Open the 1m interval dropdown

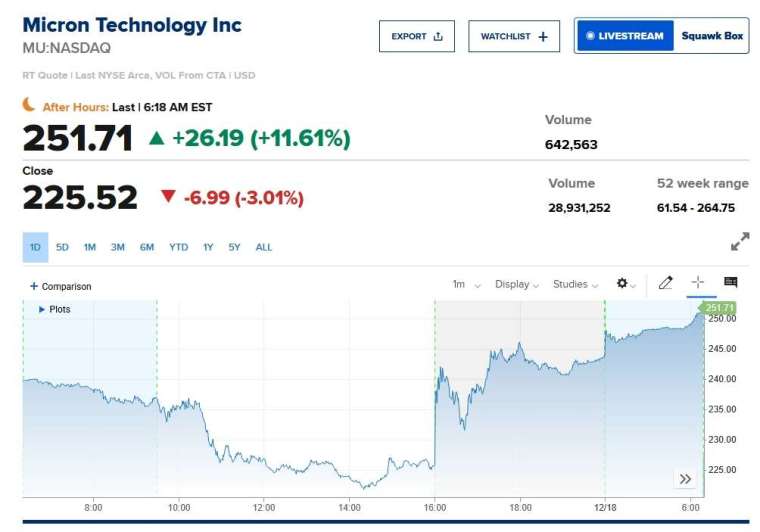[x=466, y=284]
